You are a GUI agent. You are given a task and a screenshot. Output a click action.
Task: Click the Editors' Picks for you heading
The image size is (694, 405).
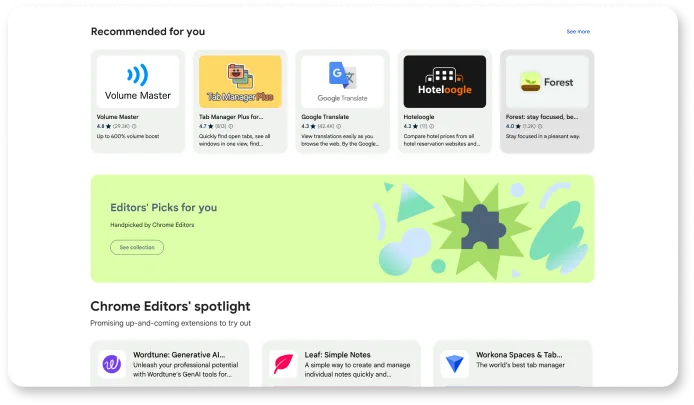click(163, 208)
